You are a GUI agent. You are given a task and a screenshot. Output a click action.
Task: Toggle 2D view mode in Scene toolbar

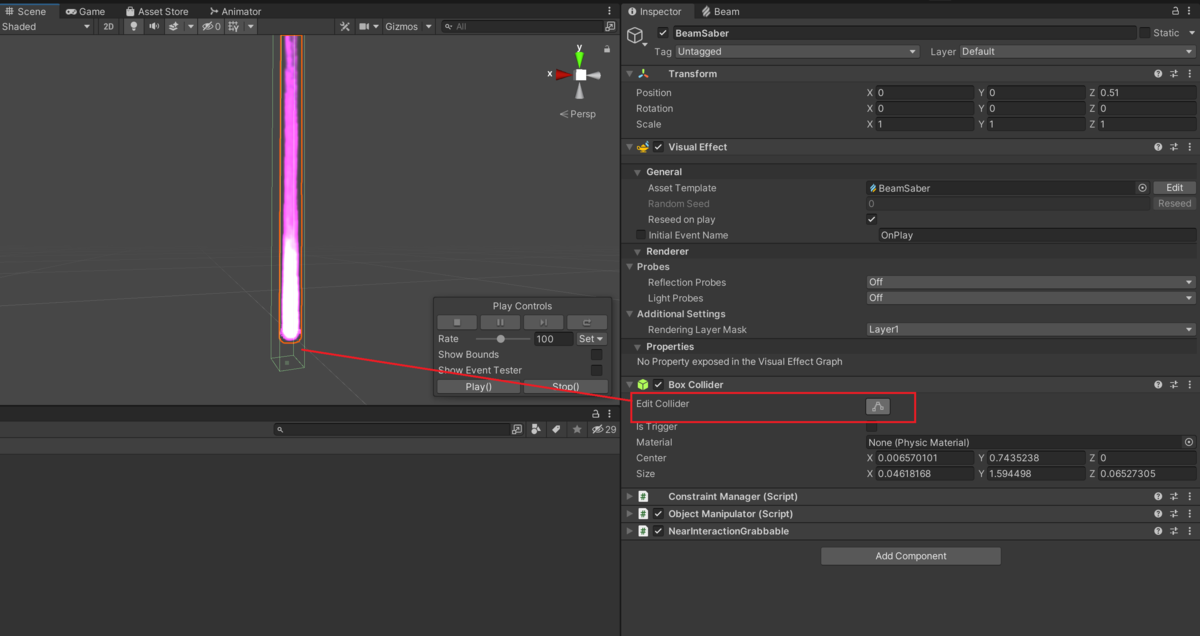pos(108,27)
